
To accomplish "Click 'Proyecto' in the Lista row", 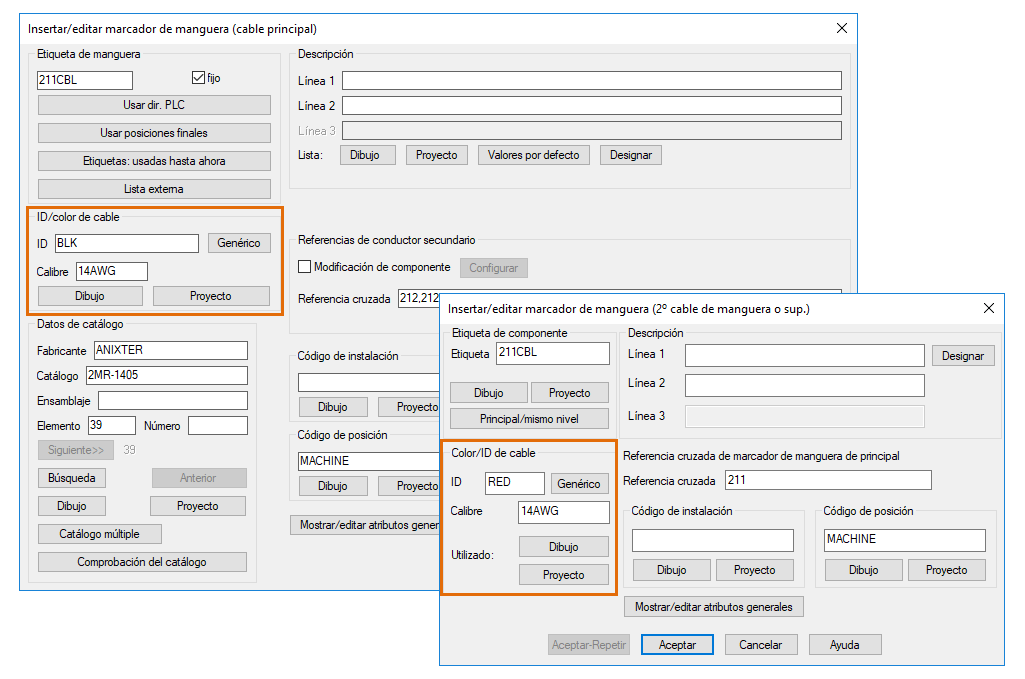I will point(437,156).
